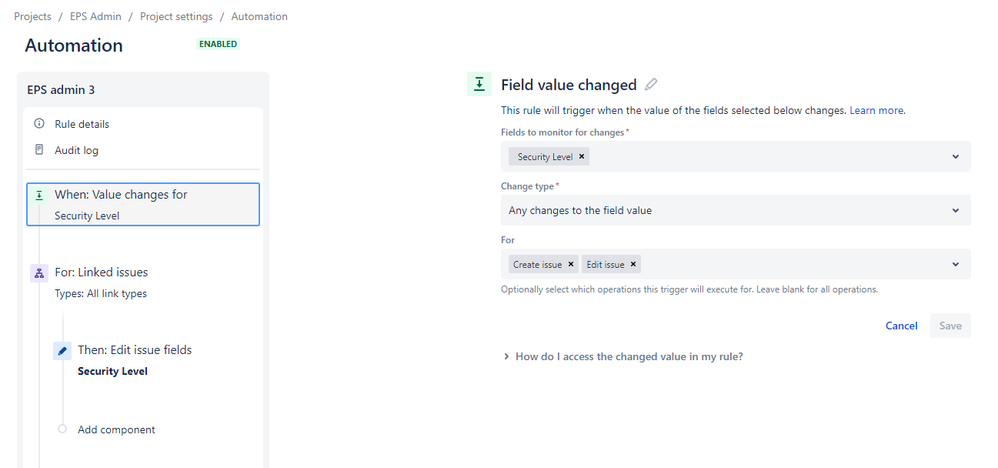The height and width of the screenshot is (468, 998).
Task: Click the purple Linked issues branch icon
Action: tap(39, 273)
